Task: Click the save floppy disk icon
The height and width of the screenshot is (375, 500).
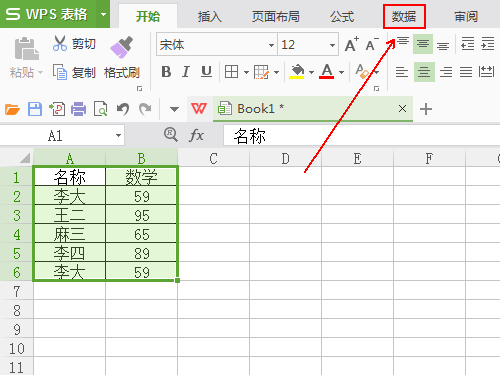Action: 35,109
